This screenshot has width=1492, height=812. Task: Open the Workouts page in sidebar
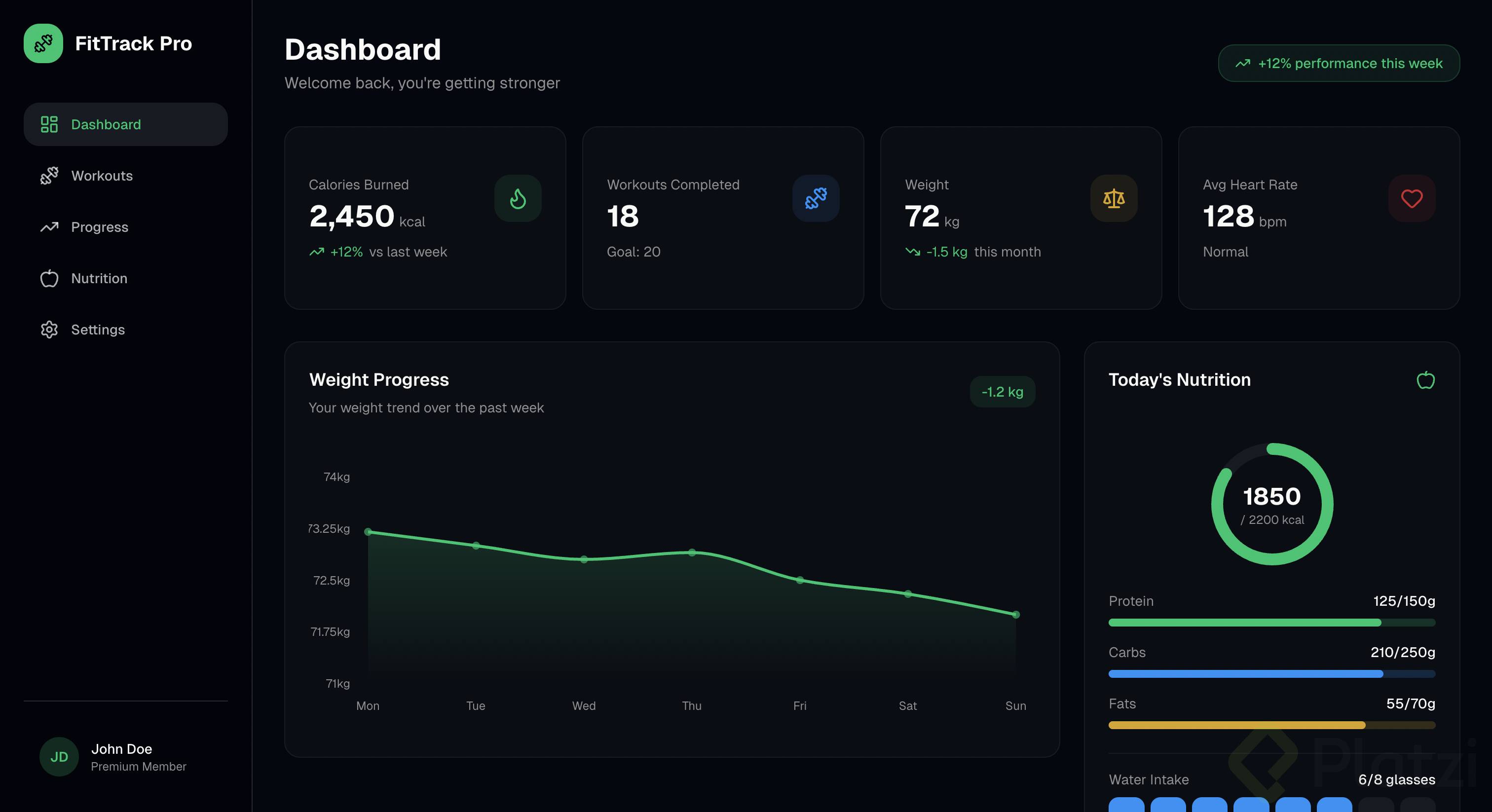[102, 176]
